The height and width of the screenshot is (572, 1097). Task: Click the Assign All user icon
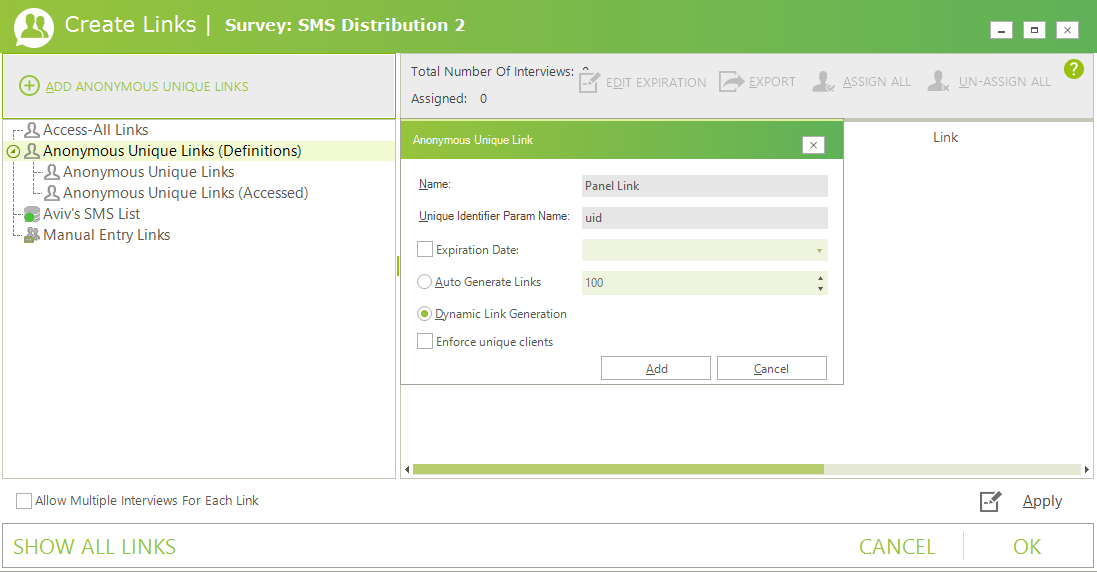(x=824, y=82)
